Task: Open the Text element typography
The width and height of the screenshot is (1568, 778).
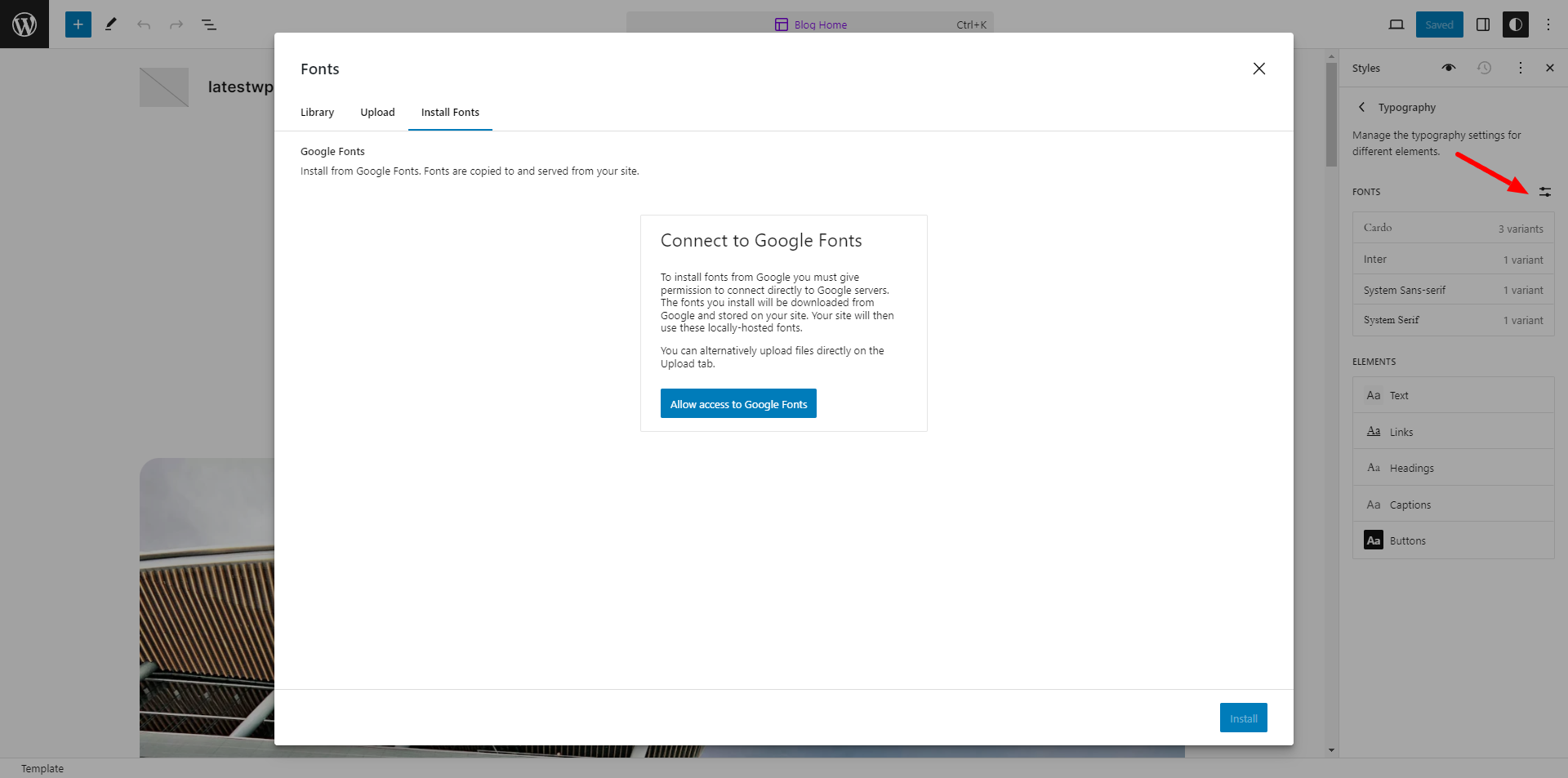Action: tap(1453, 395)
